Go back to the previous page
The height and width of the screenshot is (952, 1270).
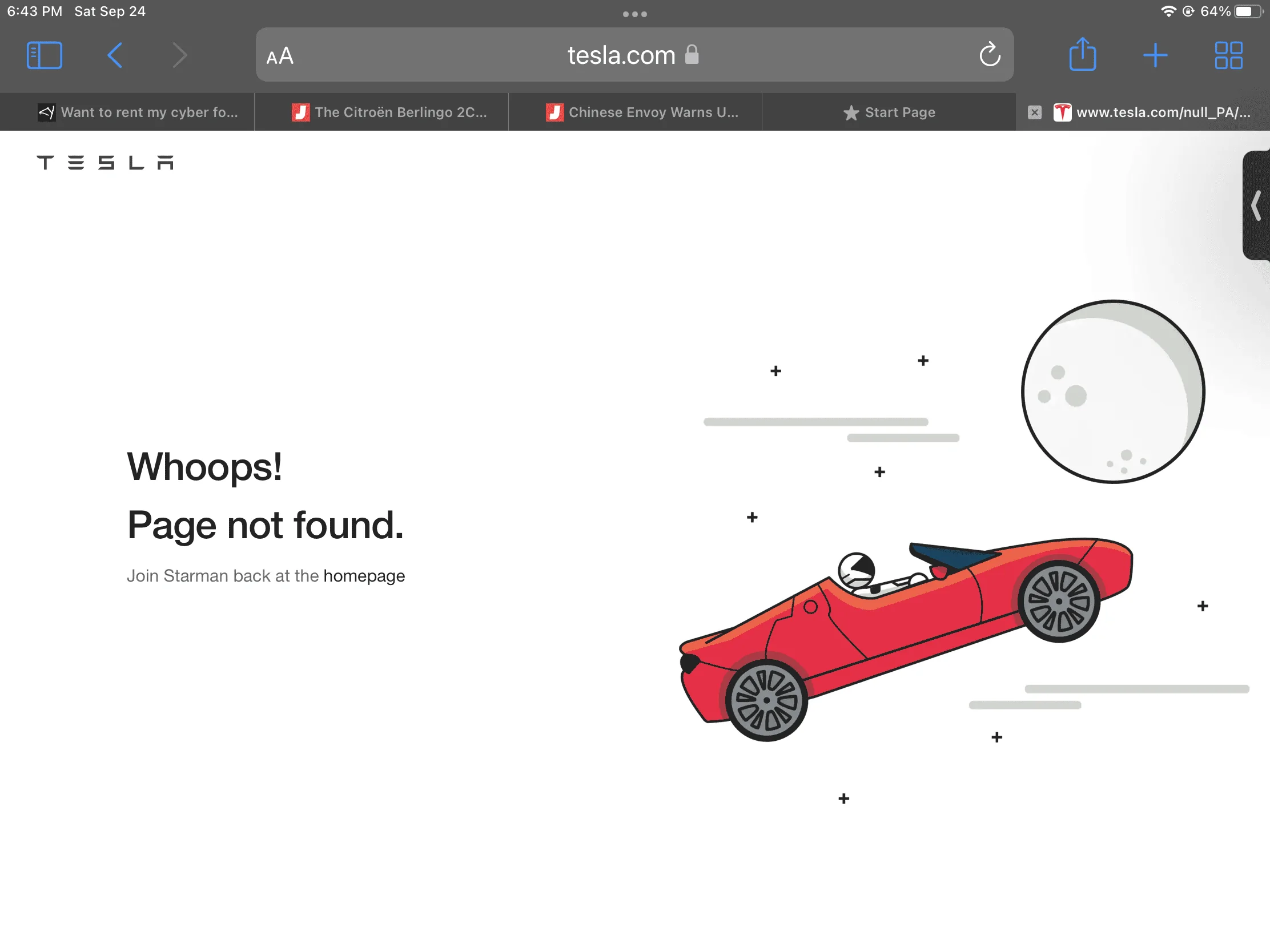(x=115, y=56)
